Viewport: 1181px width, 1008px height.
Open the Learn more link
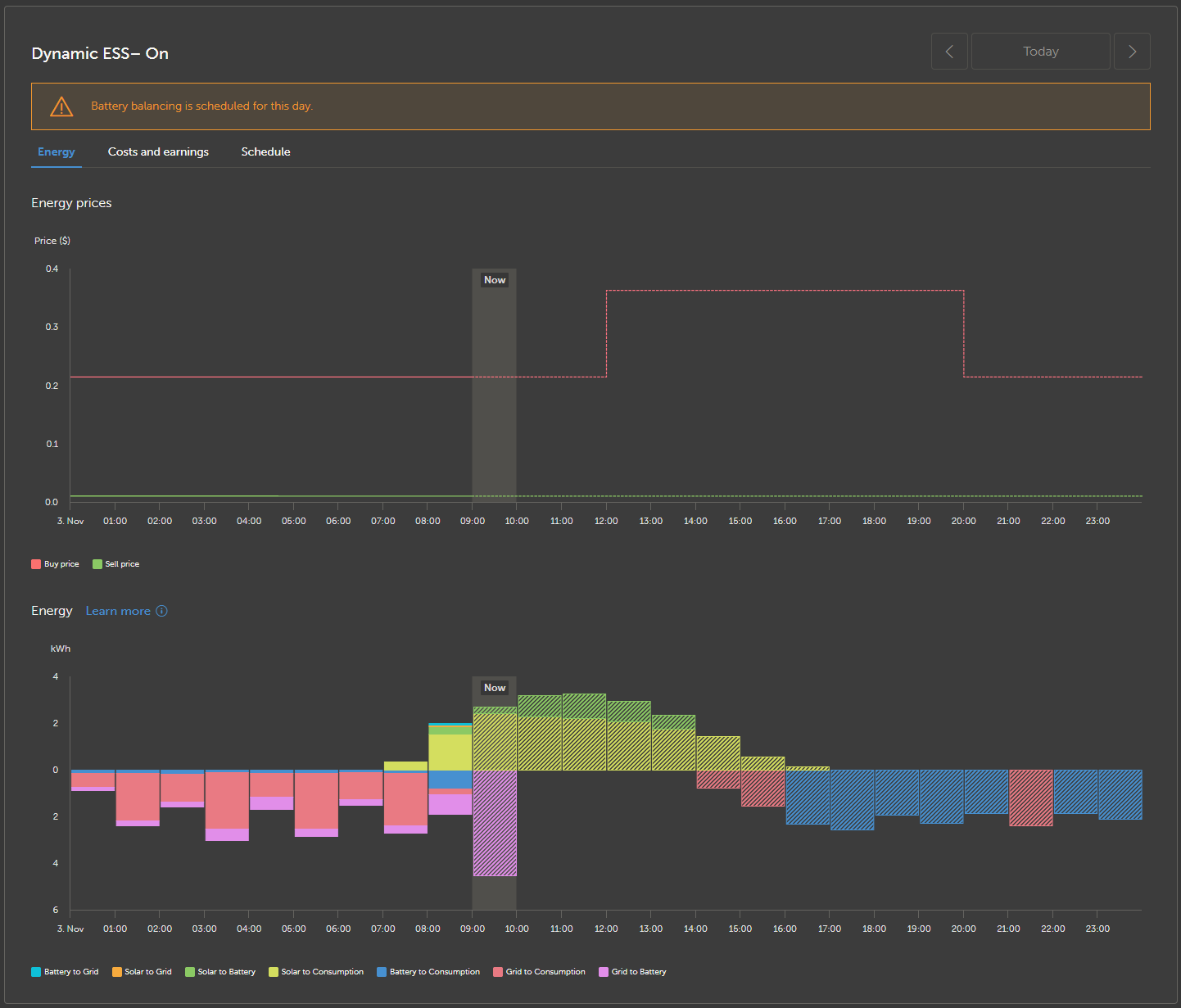pyautogui.click(x=118, y=611)
